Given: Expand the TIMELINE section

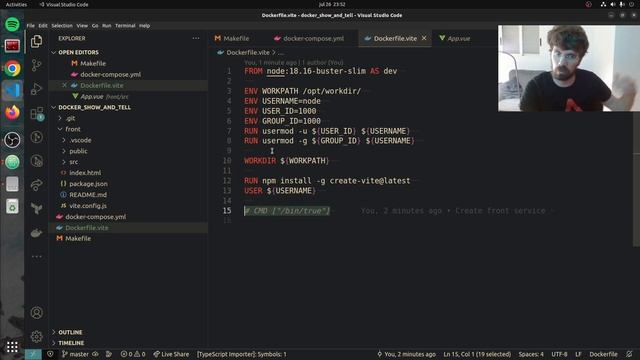Looking at the screenshot, I should 128,343.
